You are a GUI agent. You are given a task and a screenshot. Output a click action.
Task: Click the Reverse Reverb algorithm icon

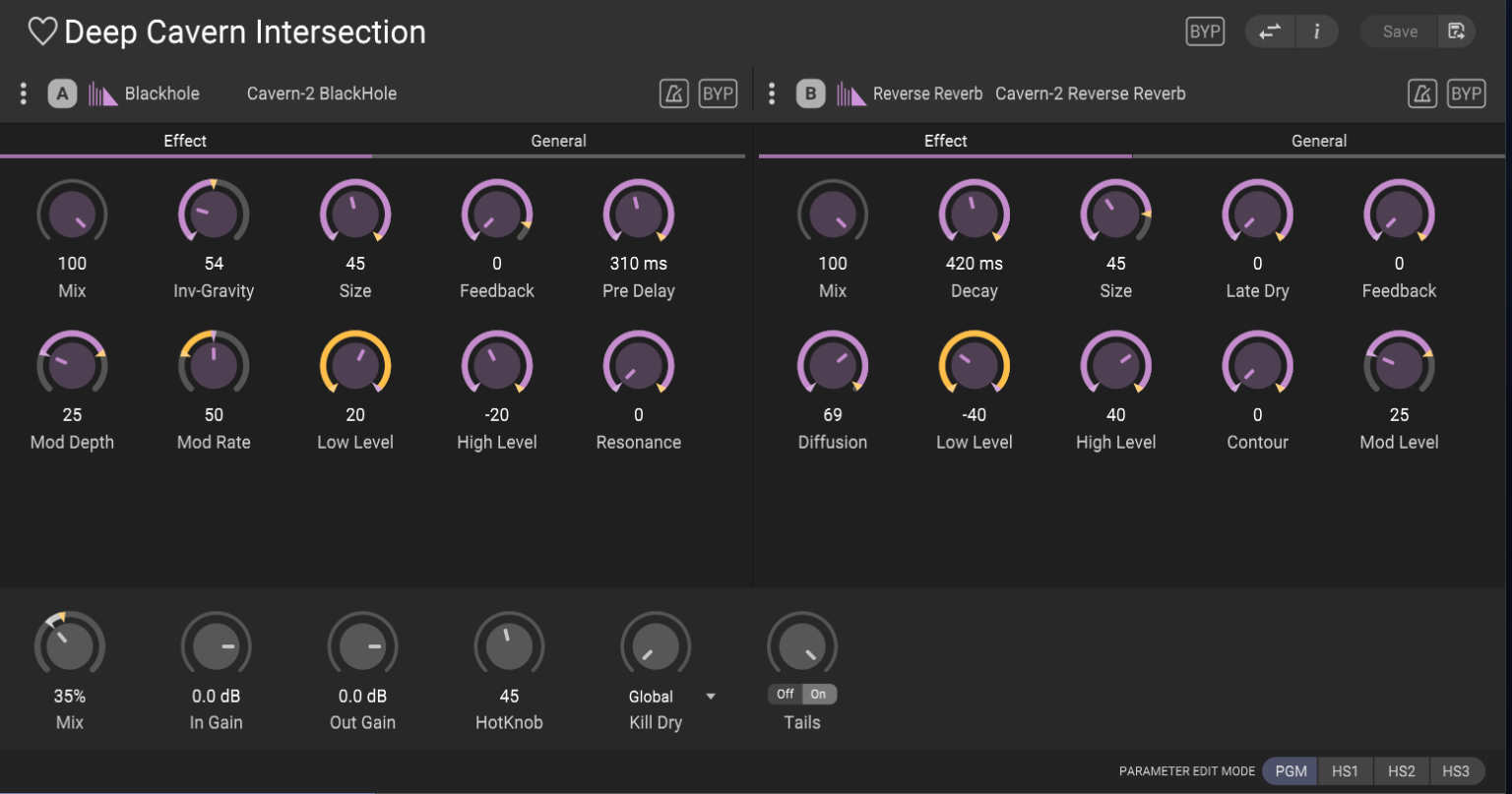click(851, 93)
